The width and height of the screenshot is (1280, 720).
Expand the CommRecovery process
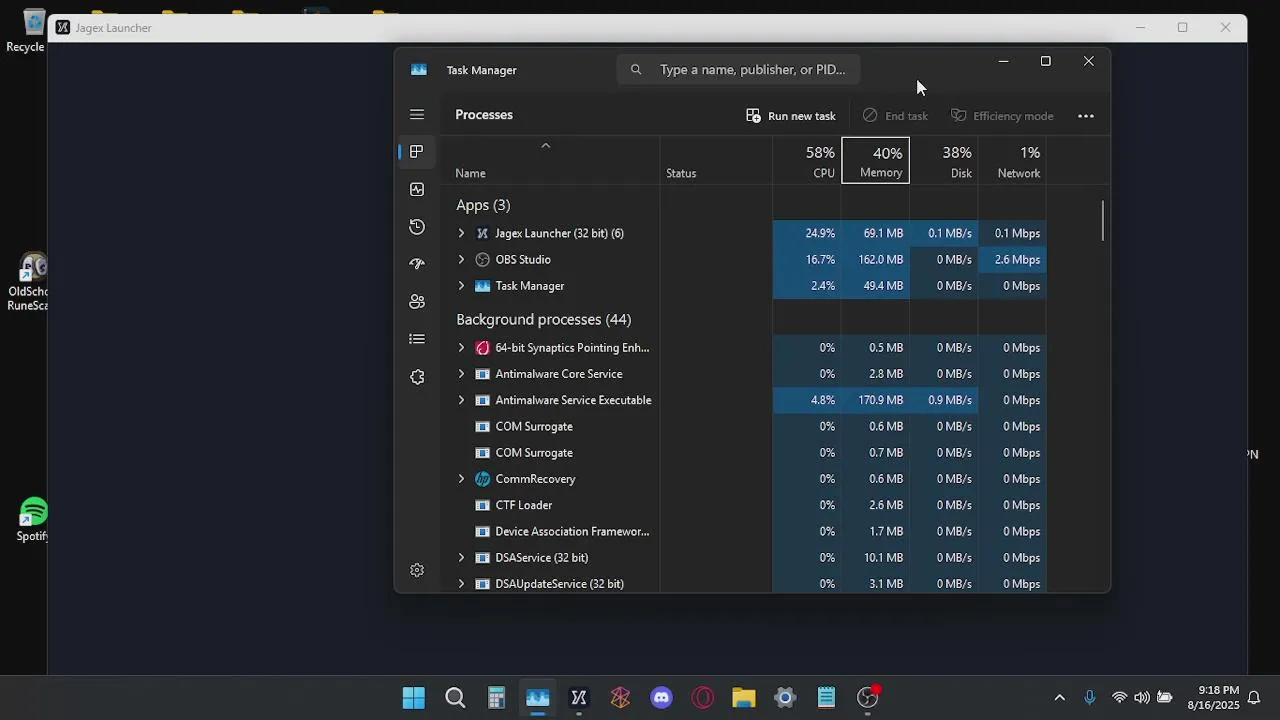(x=461, y=479)
